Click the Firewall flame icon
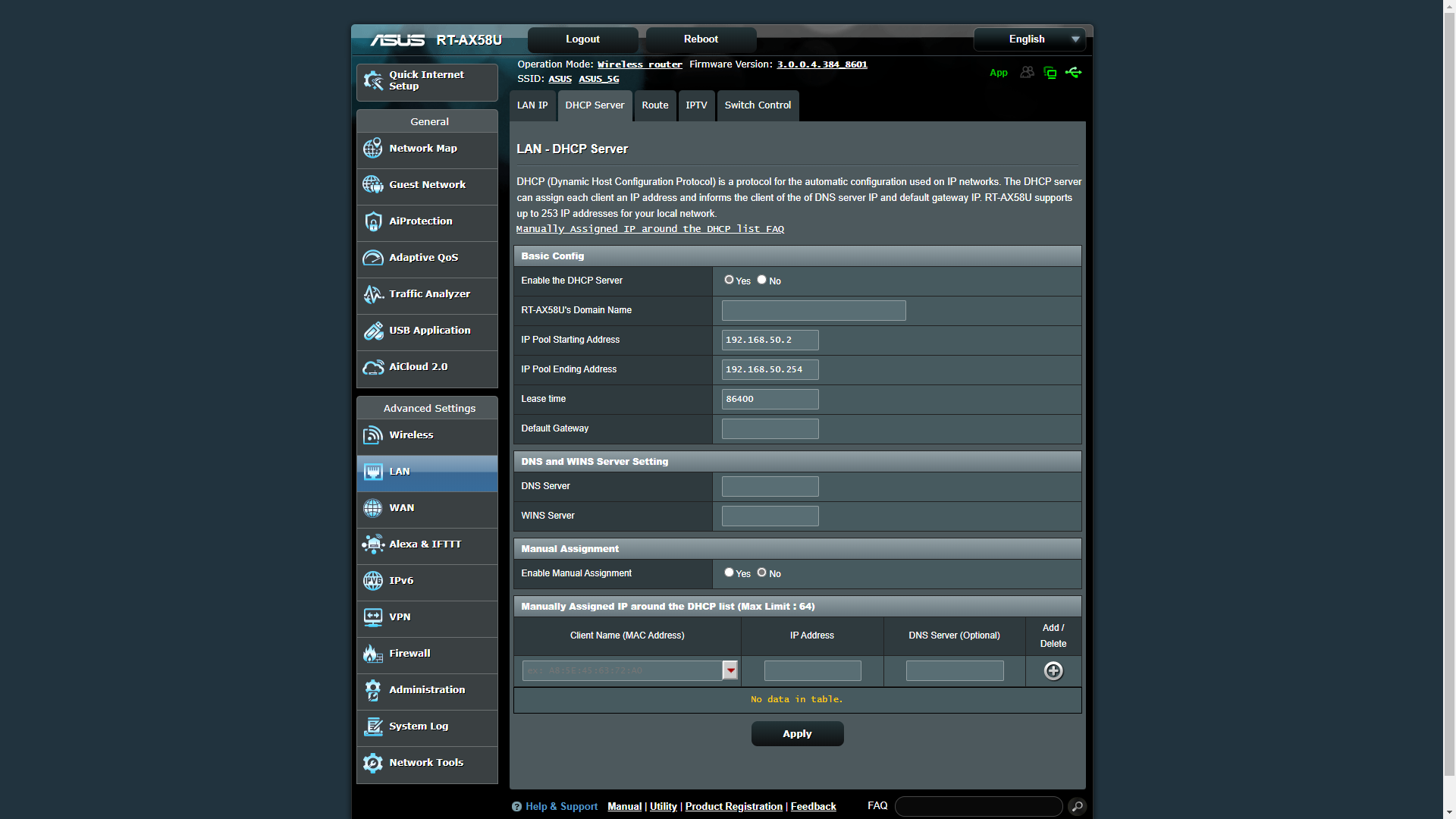 [372, 654]
